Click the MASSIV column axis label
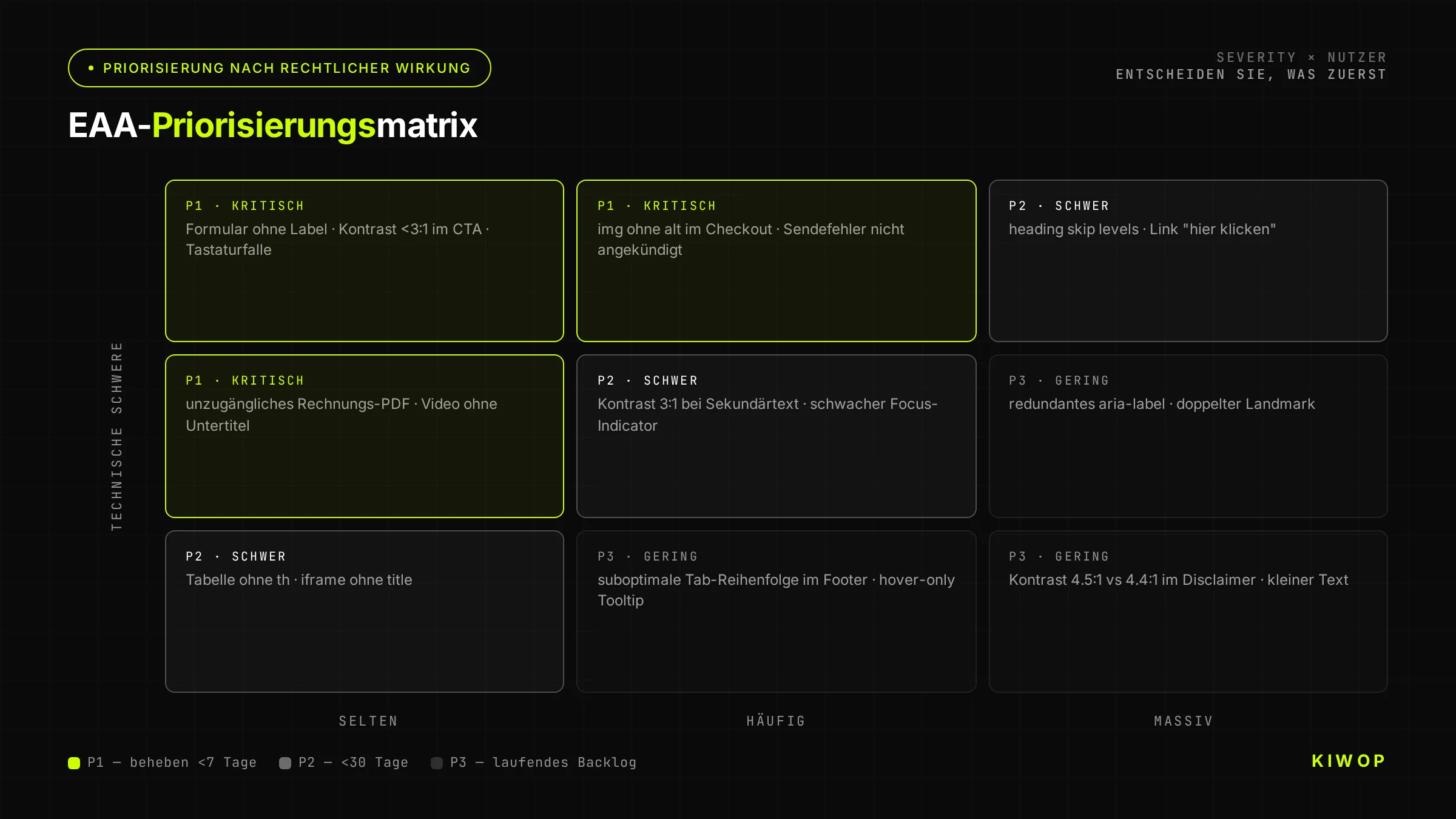The height and width of the screenshot is (819, 1456). (1184, 721)
